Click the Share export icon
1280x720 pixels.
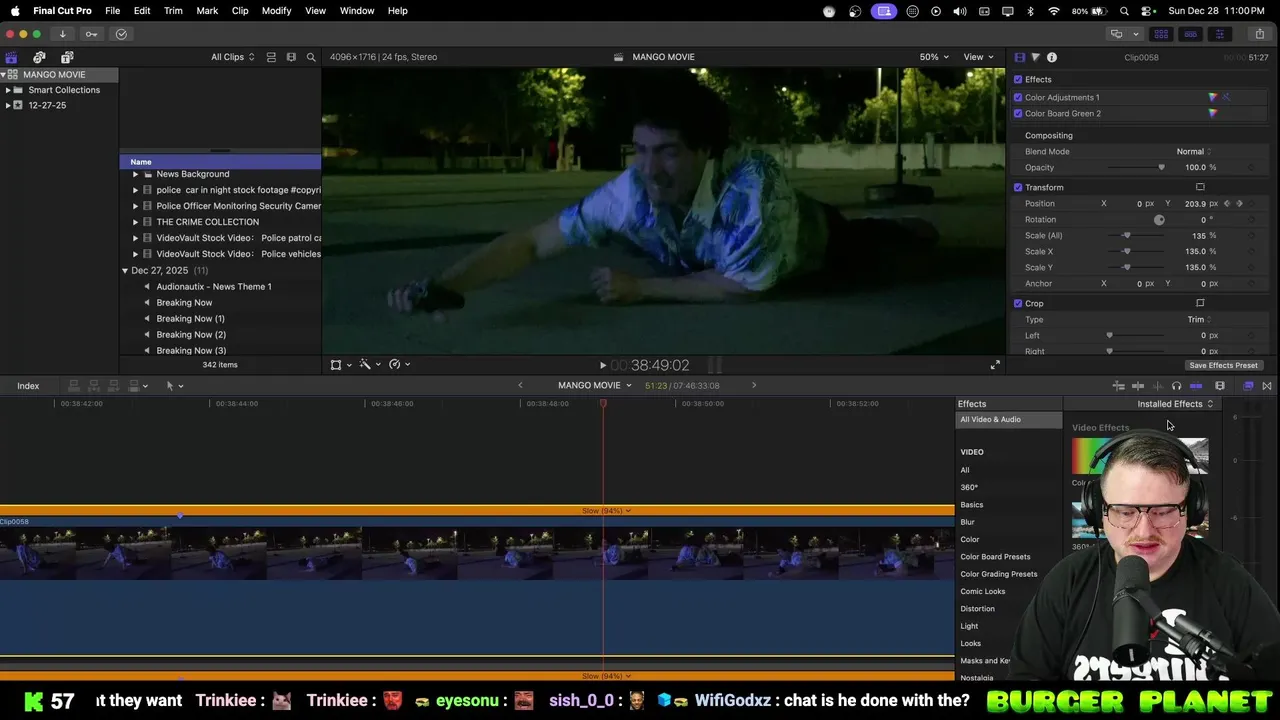point(1259,34)
